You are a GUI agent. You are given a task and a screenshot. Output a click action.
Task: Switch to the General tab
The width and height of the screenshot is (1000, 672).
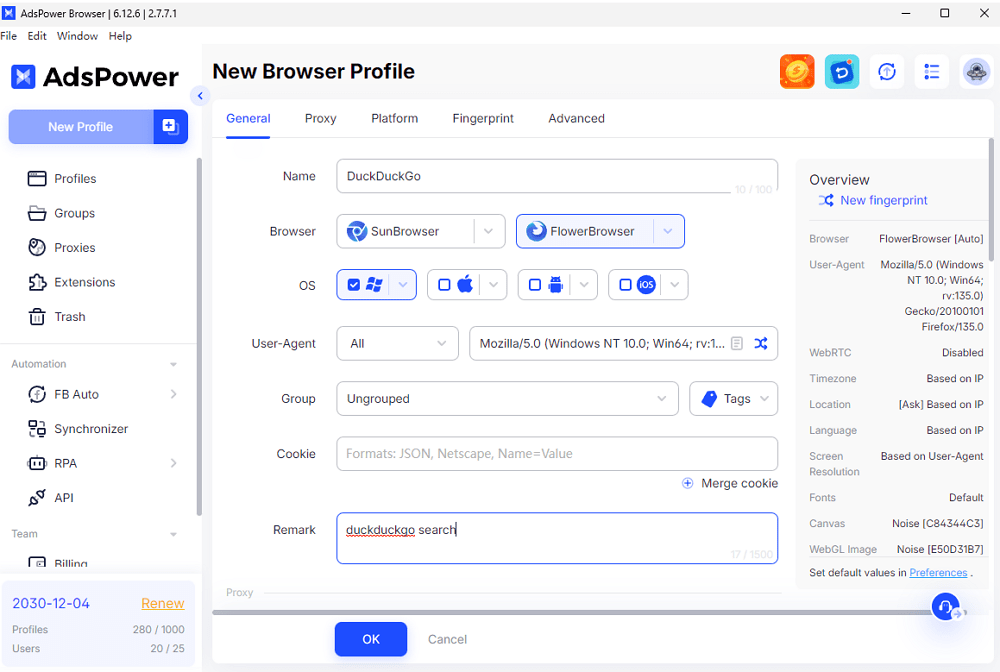point(248,118)
